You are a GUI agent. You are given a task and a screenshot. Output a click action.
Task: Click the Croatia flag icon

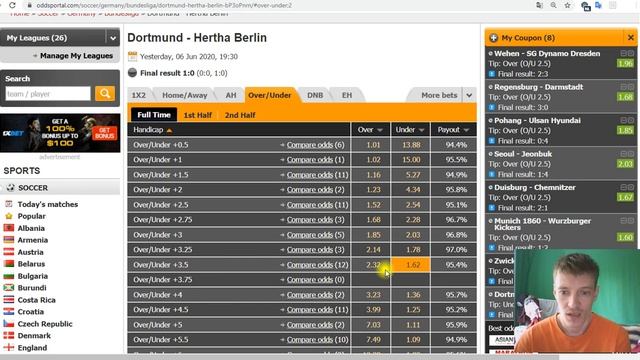pos(9,312)
